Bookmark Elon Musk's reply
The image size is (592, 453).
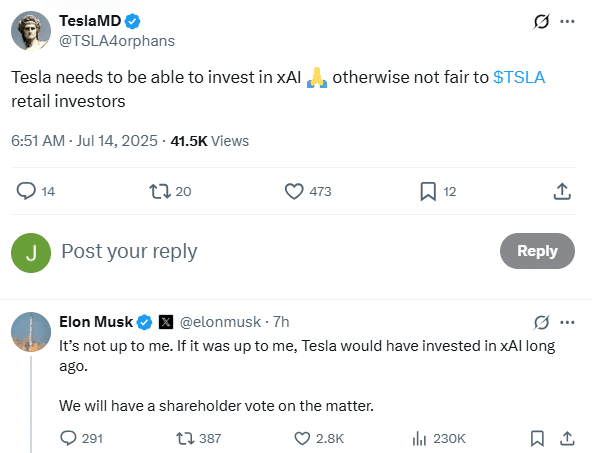(x=537, y=439)
